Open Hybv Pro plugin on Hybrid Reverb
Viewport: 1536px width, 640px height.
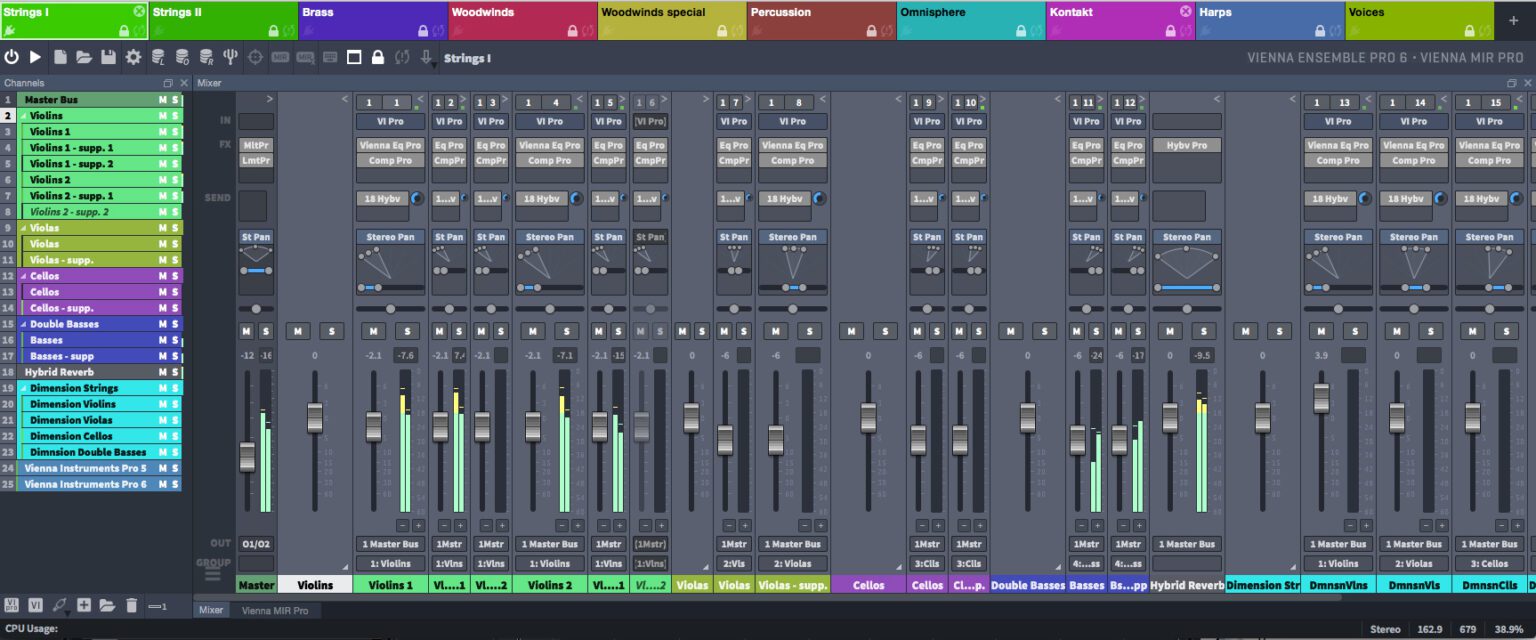click(x=1186, y=145)
